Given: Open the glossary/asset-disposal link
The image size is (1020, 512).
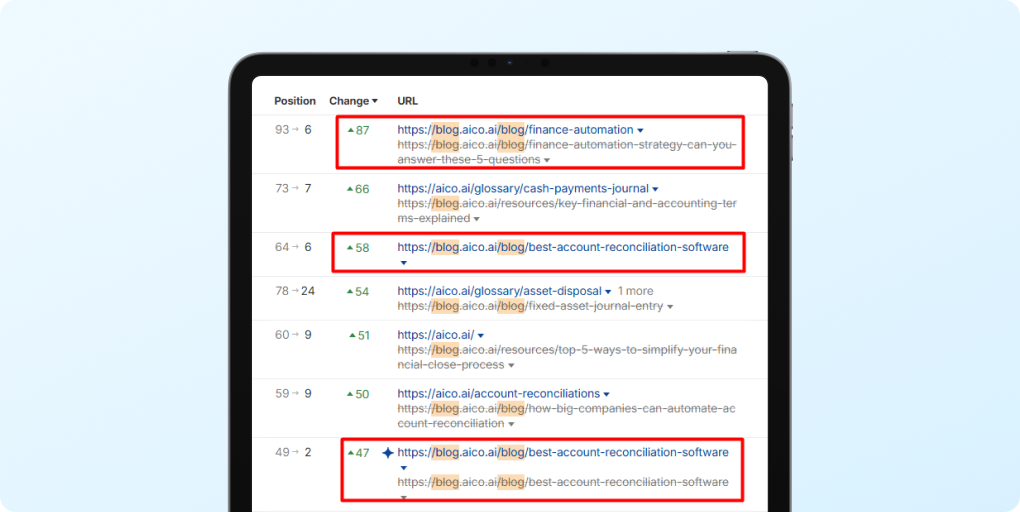Looking at the screenshot, I should pyautogui.click(x=499, y=291).
